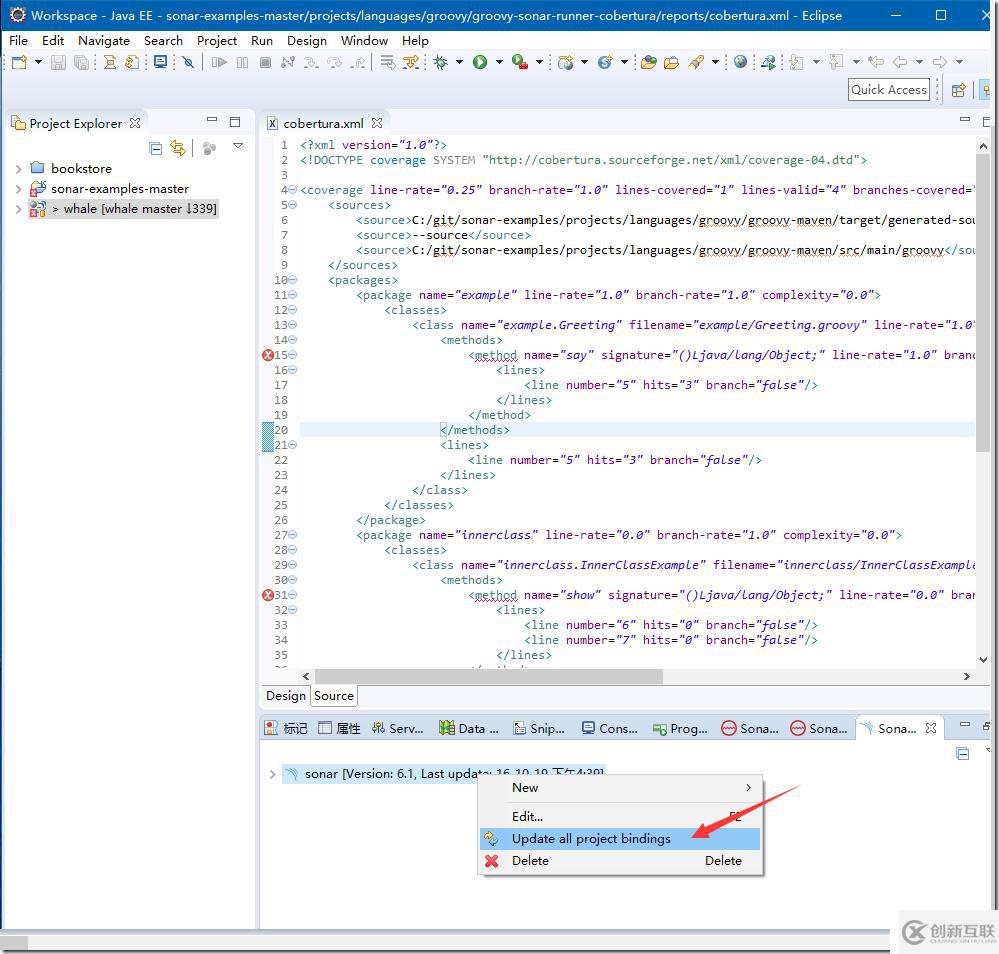Open Project Explorer View Menu triangle
This screenshot has width=999, height=954.
click(238, 146)
